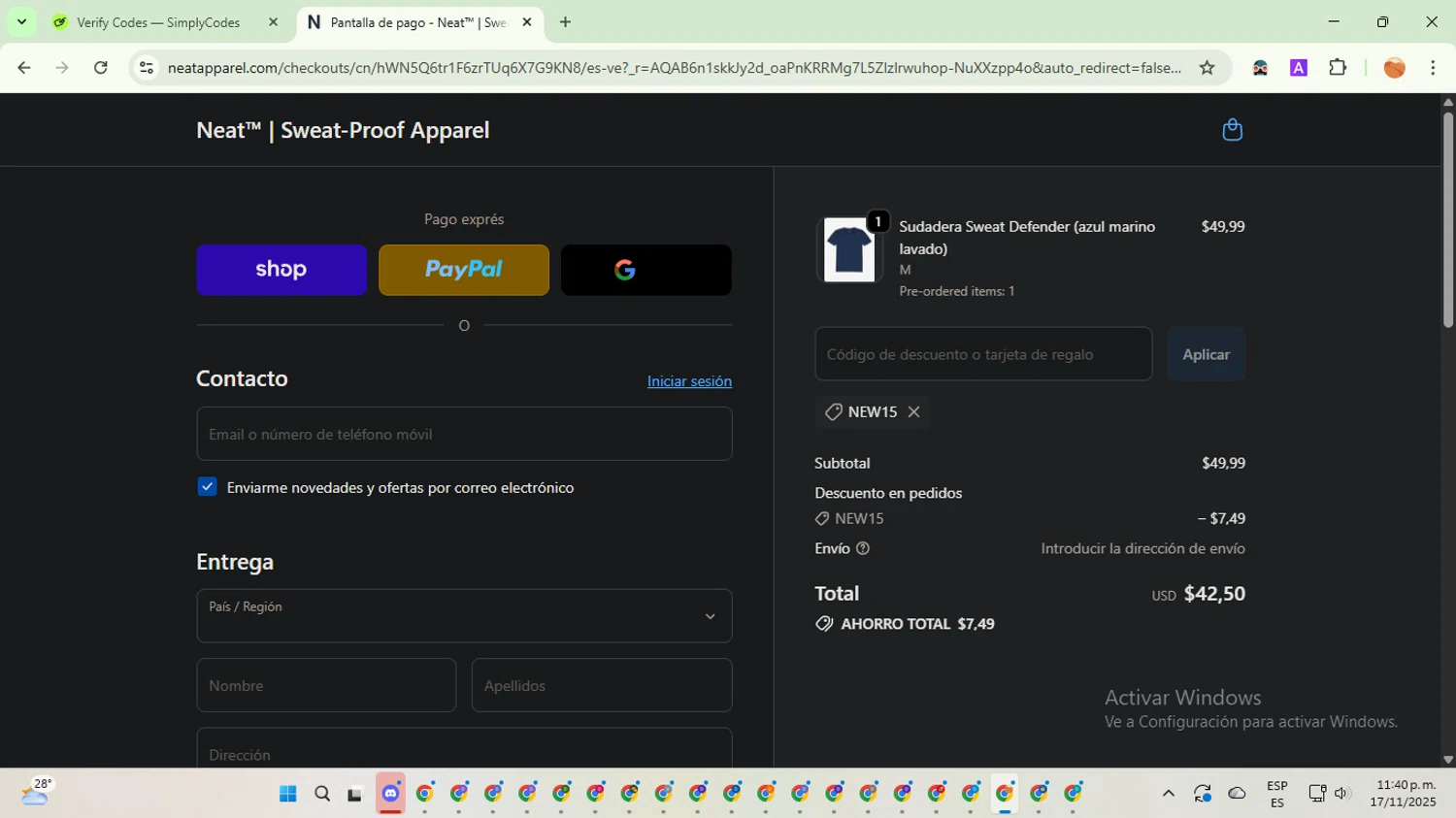
Task: Open the clock showing 11:40 p. m.
Action: pyautogui.click(x=1404, y=793)
